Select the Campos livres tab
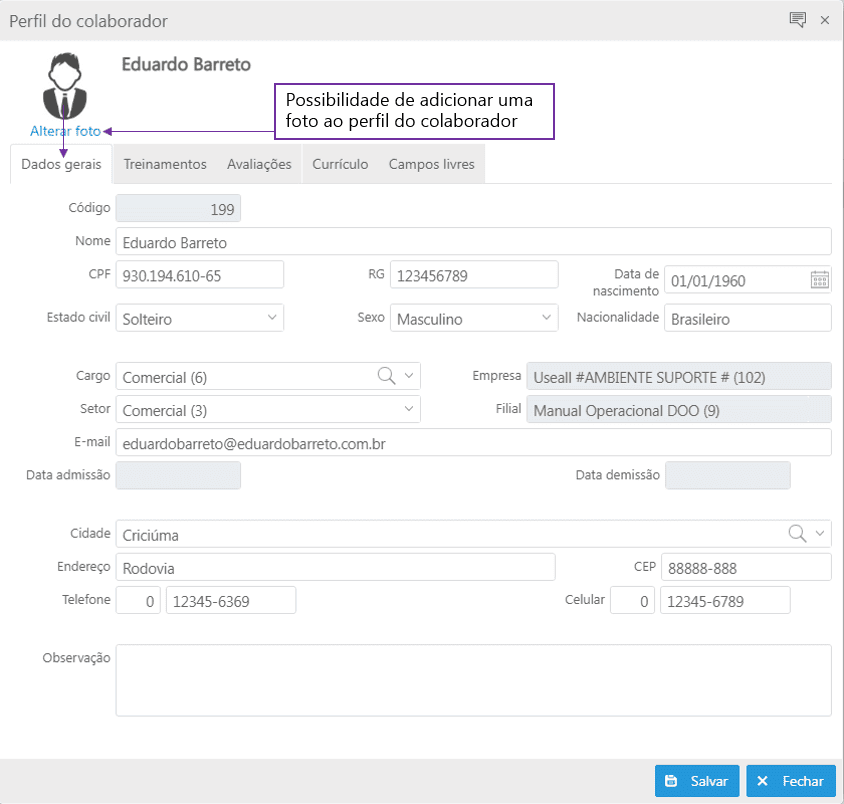The height and width of the screenshot is (804, 844). [431, 164]
